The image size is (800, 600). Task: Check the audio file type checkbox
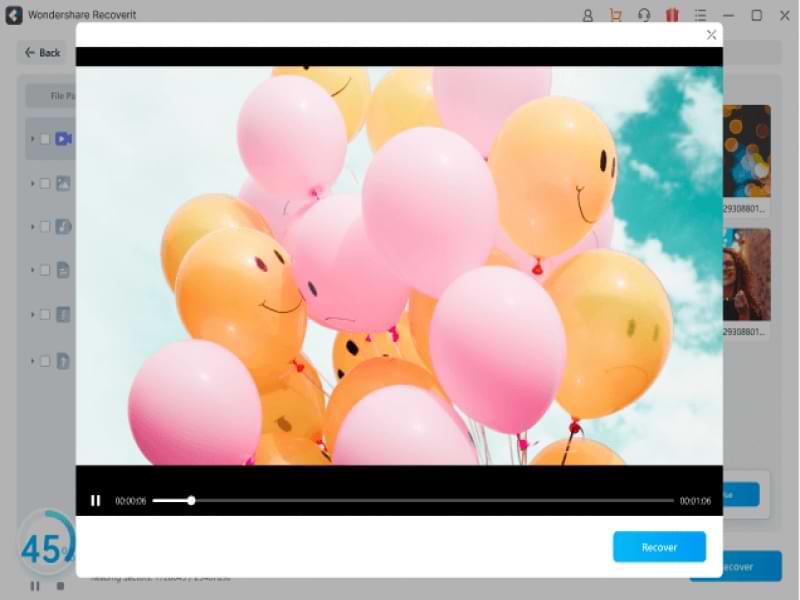pos(45,227)
